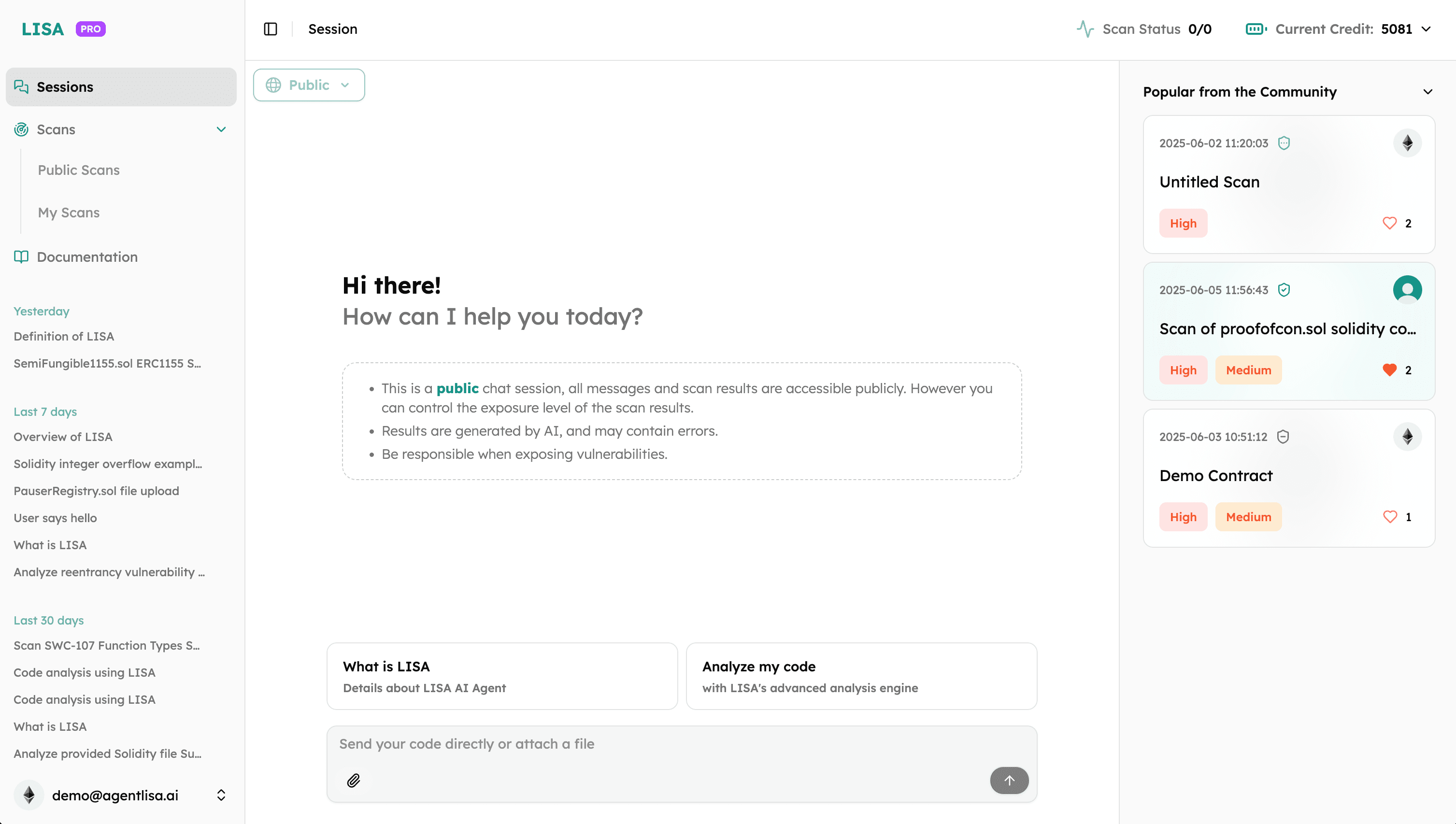Screen dimensions: 1456x824
Task: Click the send arrow button
Action: (1009, 781)
